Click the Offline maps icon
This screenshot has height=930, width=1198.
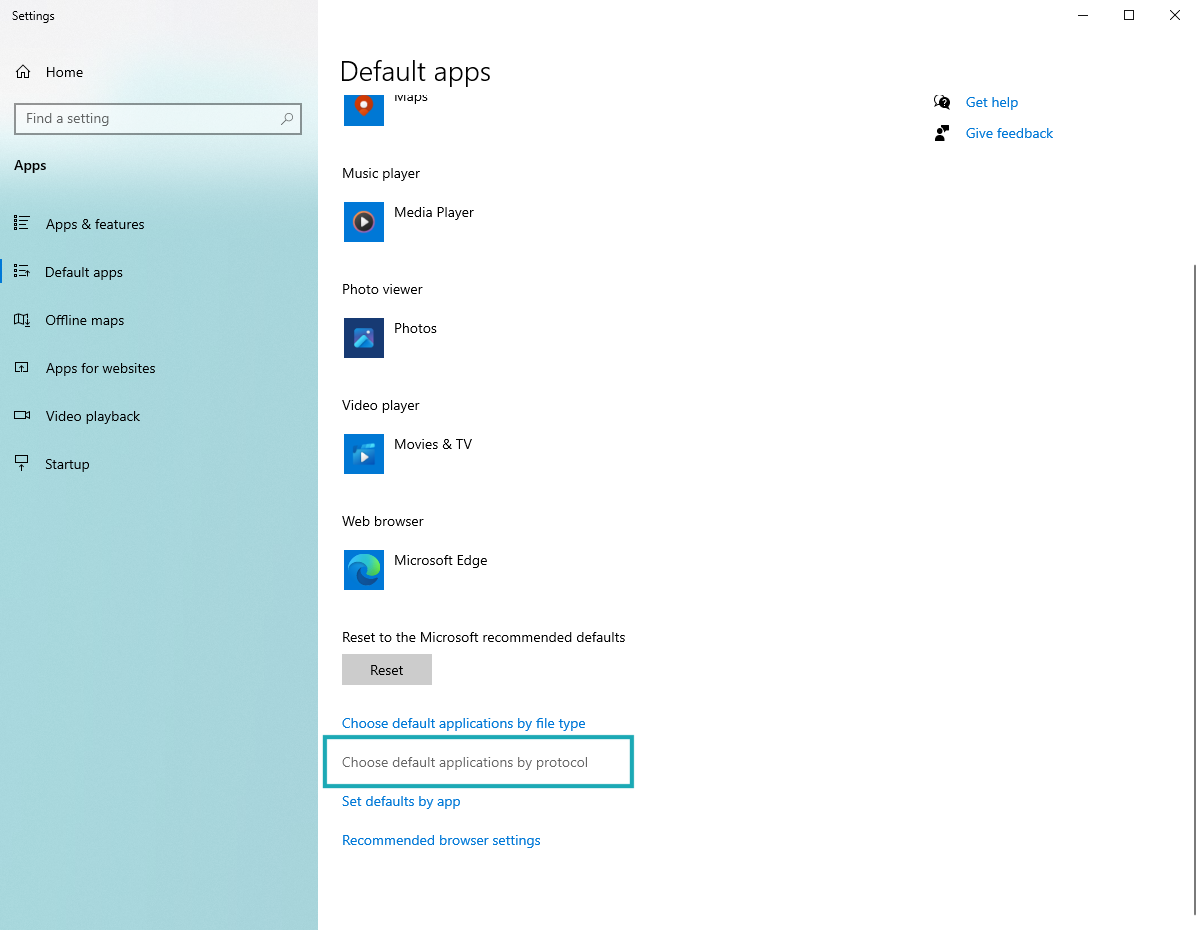(x=21, y=319)
